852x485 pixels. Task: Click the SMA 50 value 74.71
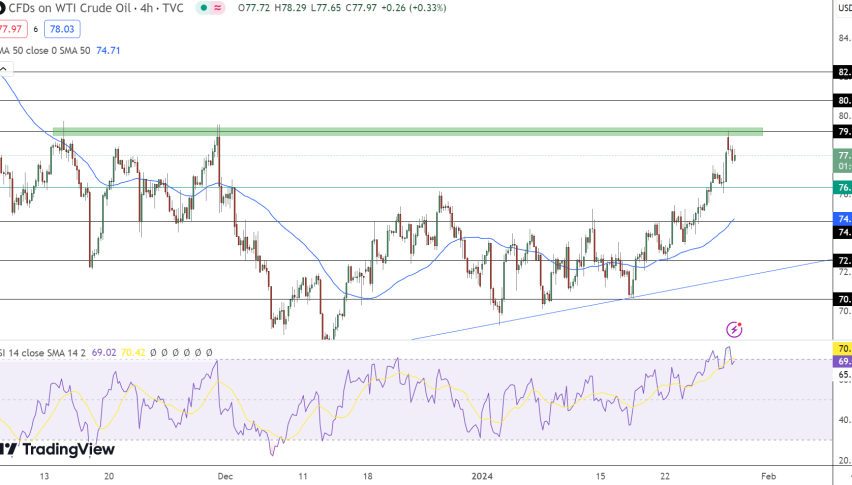point(108,51)
